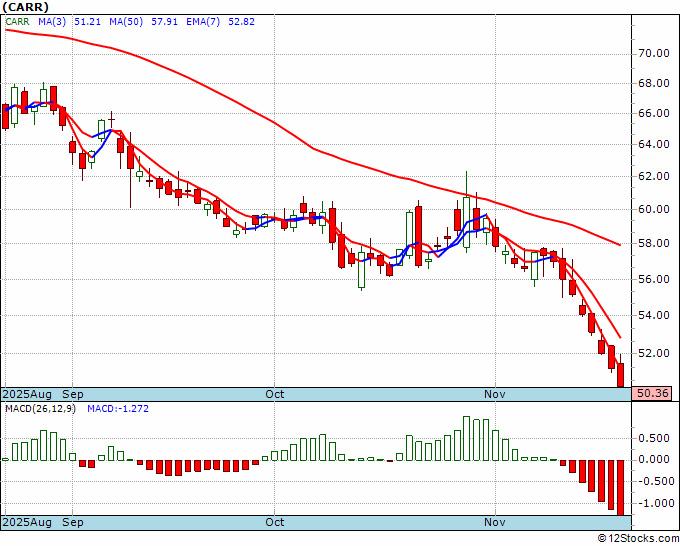Click the 62.00 price axis label
This screenshot has width=680, height=546.
654,177
